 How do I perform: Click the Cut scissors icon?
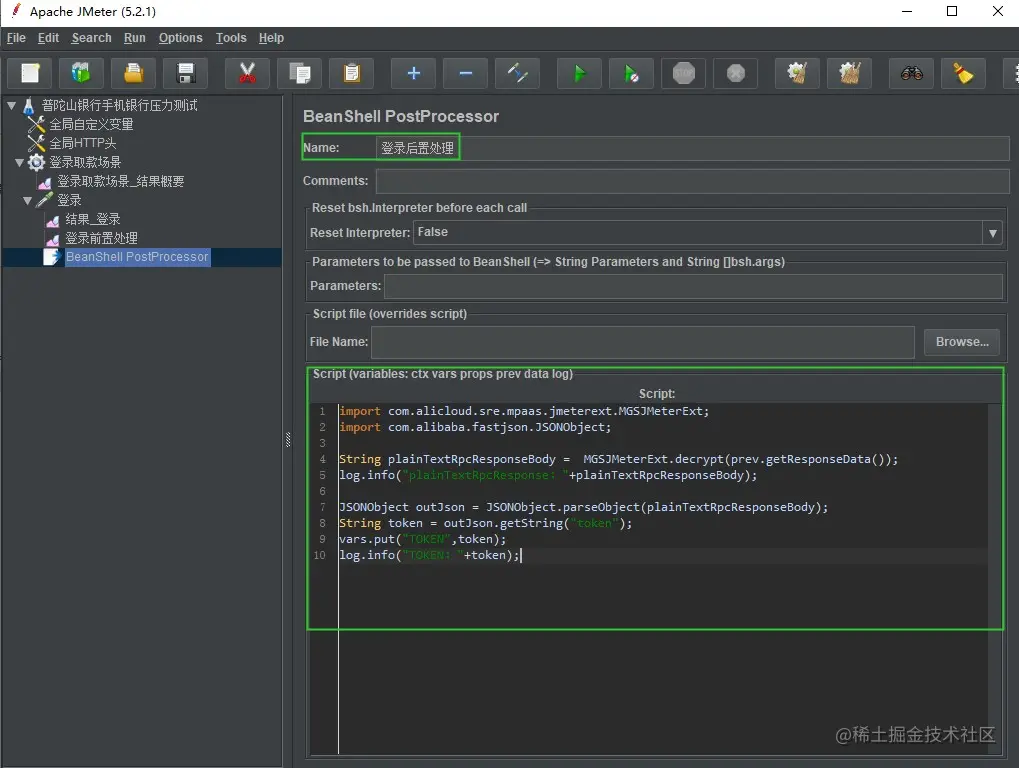coord(247,73)
